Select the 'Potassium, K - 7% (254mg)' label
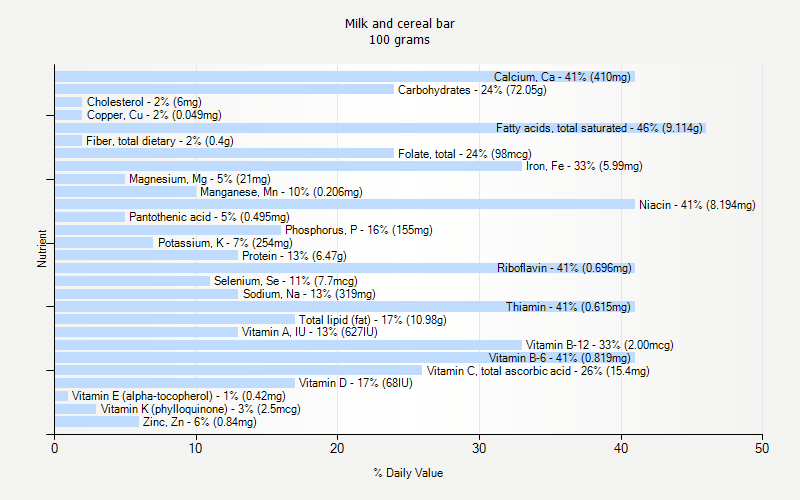800x500 pixels. (225, 243)
